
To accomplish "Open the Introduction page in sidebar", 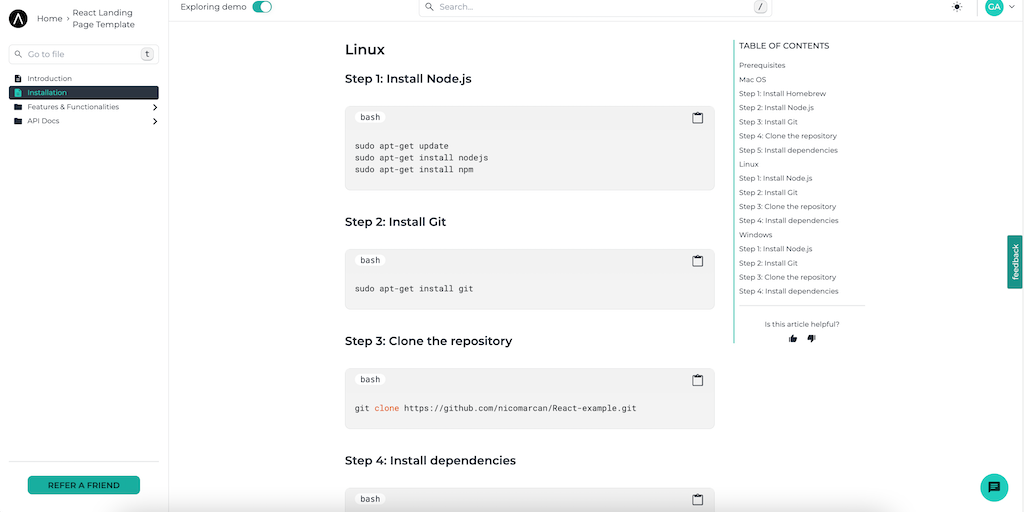I will click(49, 78).
